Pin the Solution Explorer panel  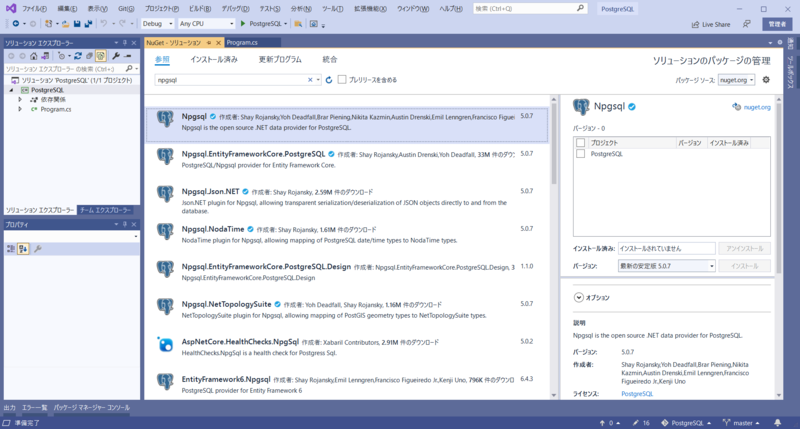tap(124, 43)
